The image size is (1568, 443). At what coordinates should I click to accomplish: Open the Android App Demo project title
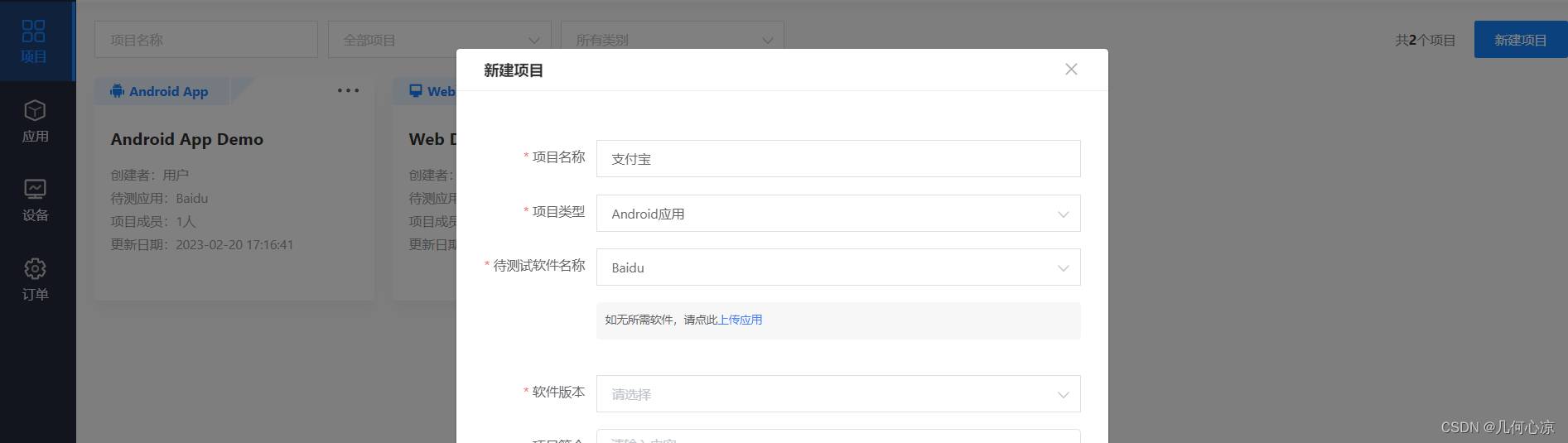[x=187, y=139]
